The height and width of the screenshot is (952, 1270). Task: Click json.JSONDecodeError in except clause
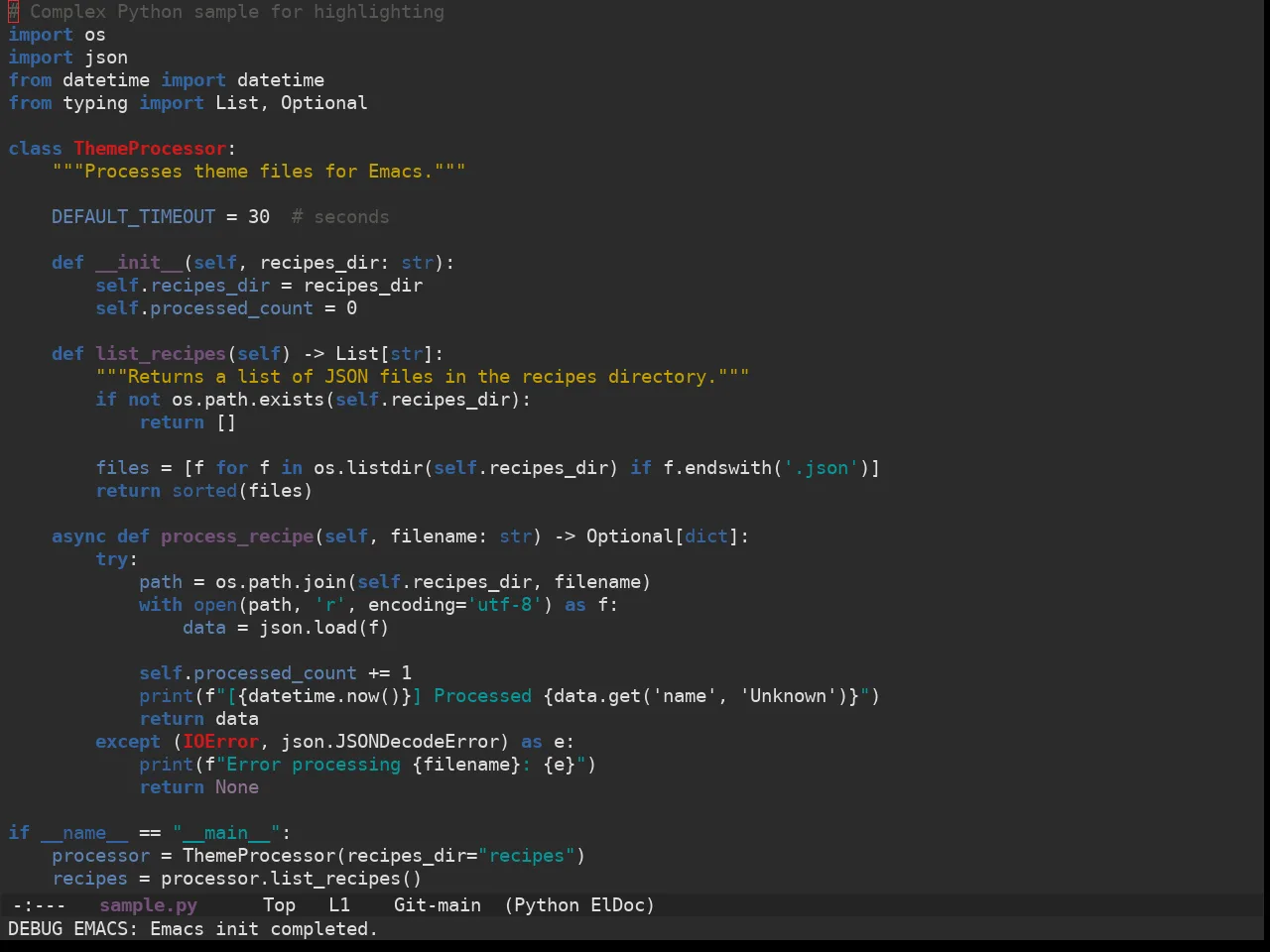coord(389,742)
